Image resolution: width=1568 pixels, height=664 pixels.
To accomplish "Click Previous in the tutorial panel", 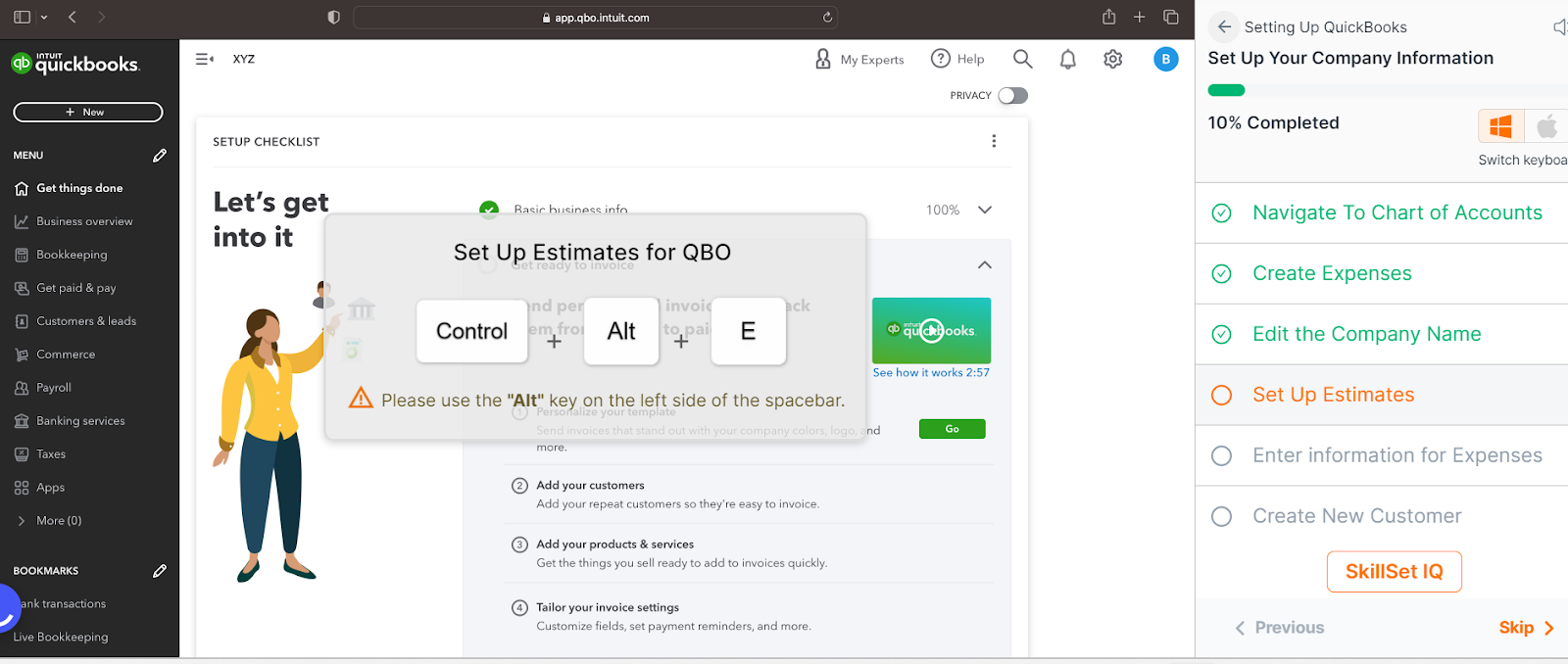I will pos(1279,628).
